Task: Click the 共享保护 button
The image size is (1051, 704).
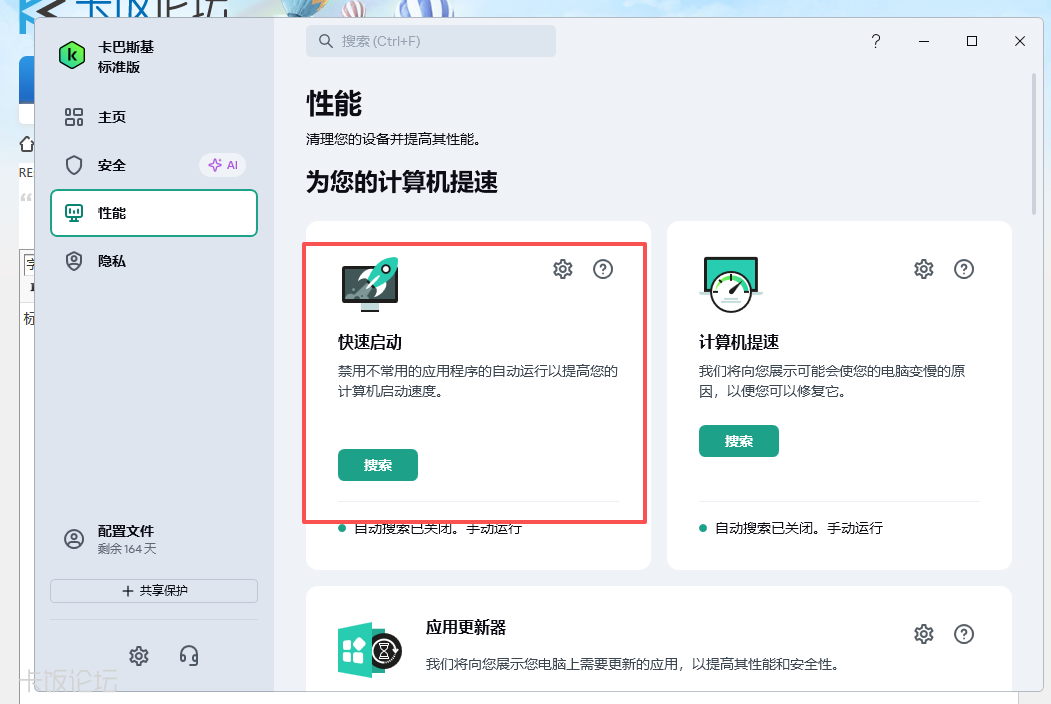Action: click(x=154, y=591)
